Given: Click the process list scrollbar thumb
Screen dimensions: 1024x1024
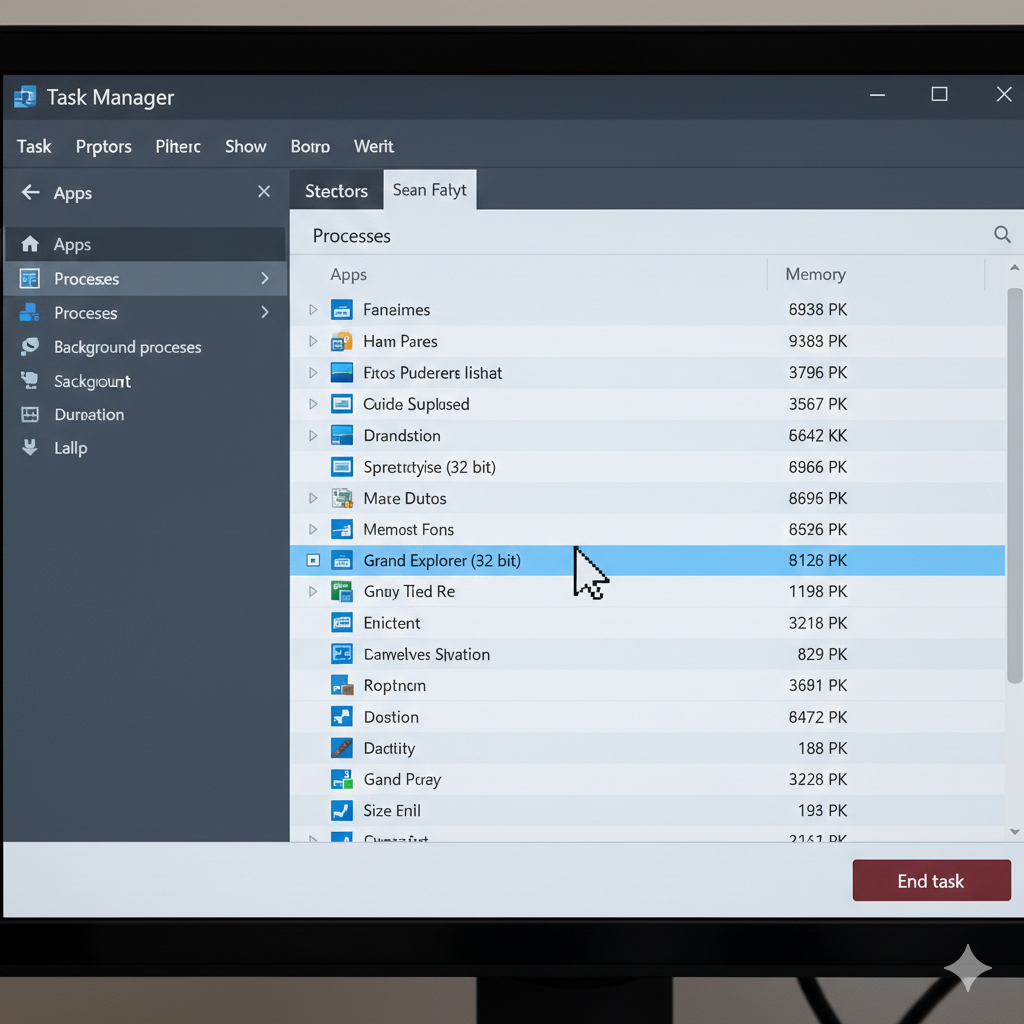Looking at the screenshot, I should 1014,486.
